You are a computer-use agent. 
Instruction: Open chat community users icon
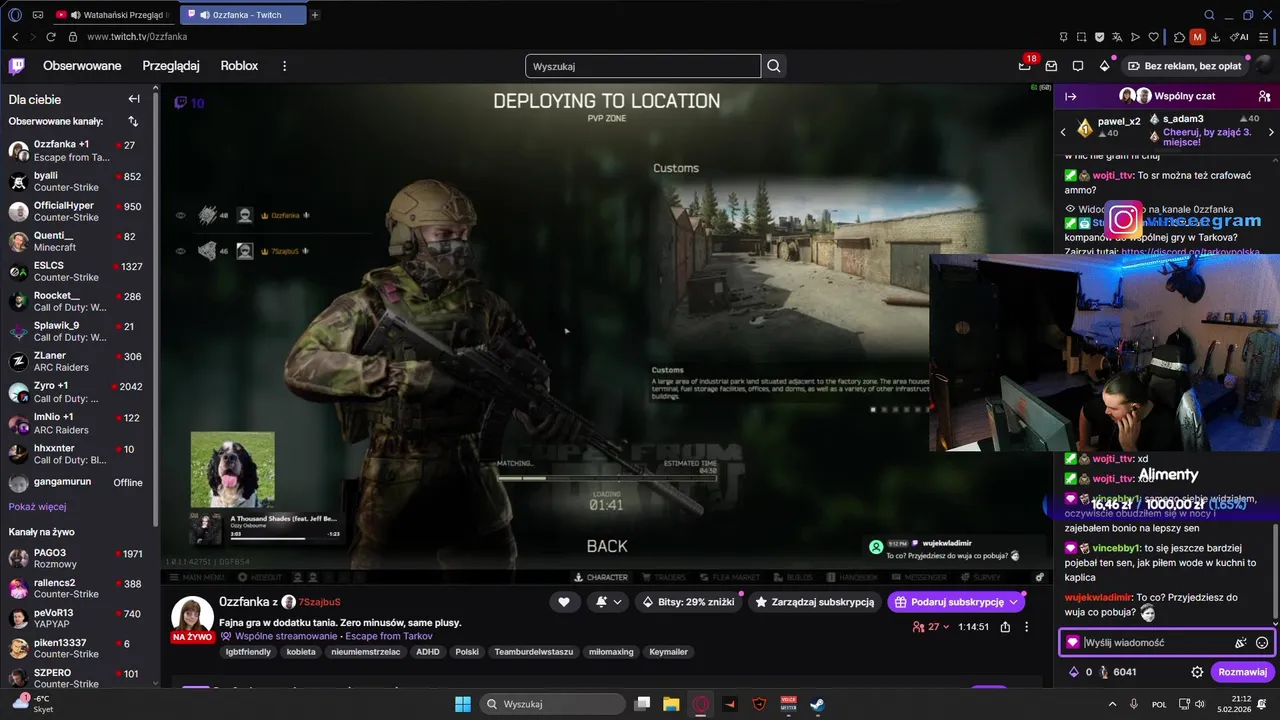click(x=1264, y=97)
